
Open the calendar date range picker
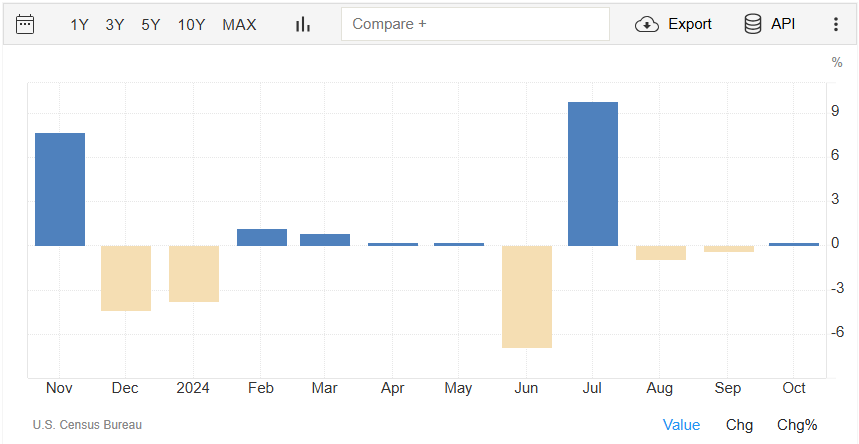pos(25,24)
